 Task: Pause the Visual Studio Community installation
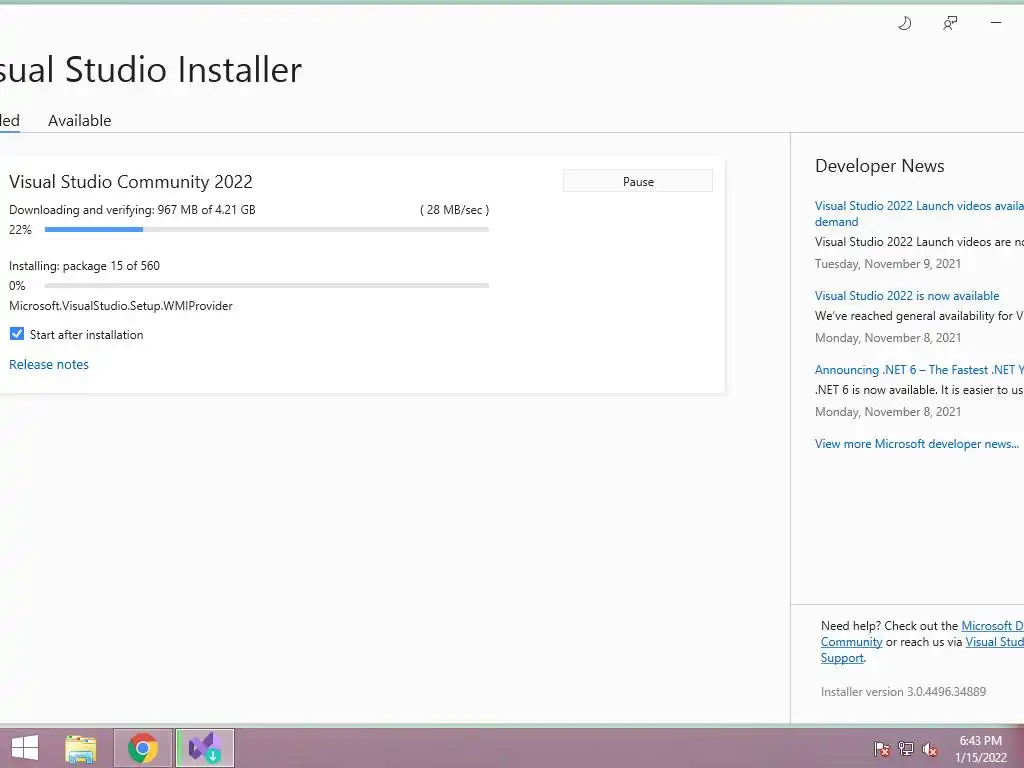[x=638, y=182]
